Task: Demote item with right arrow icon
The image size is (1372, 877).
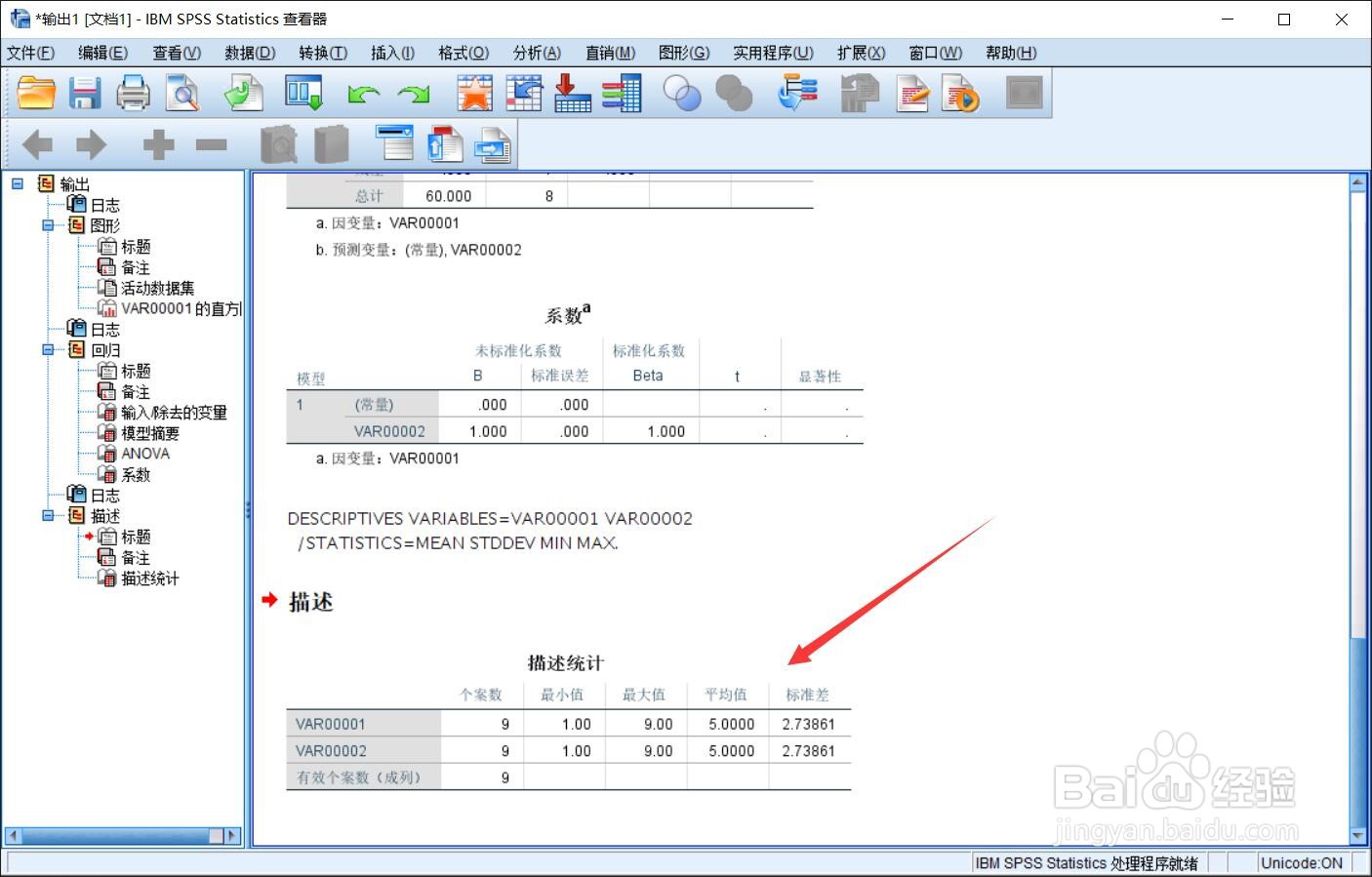Action: pos(91,145)
